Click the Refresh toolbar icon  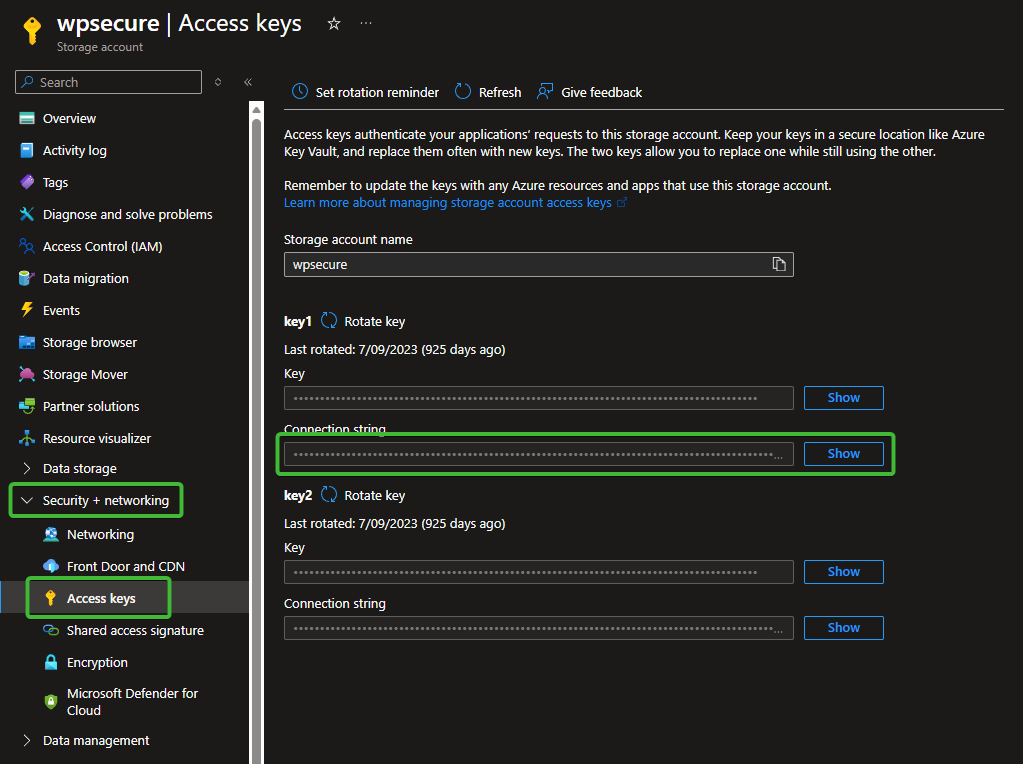pyautogui.click(x=463, y=92)
